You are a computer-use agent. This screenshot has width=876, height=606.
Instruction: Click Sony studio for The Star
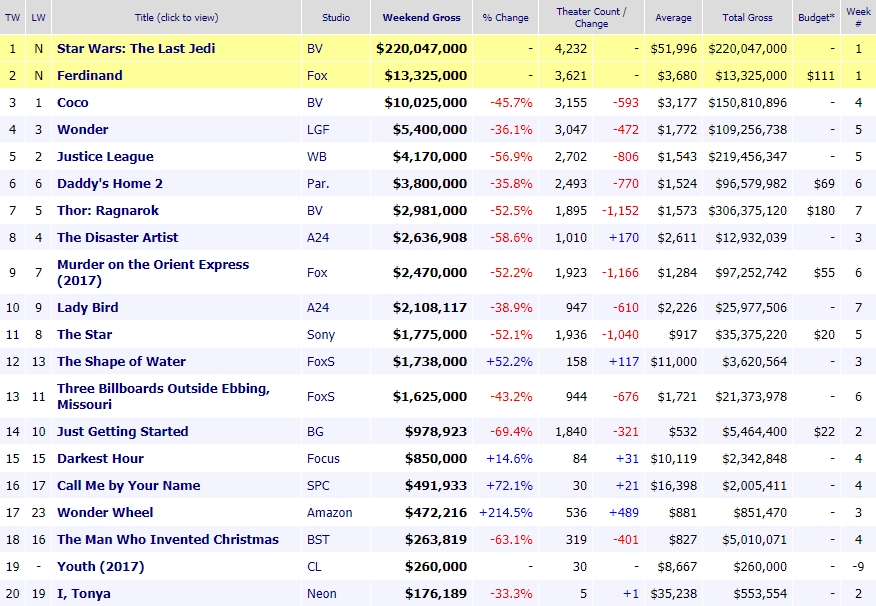(321, 335)
